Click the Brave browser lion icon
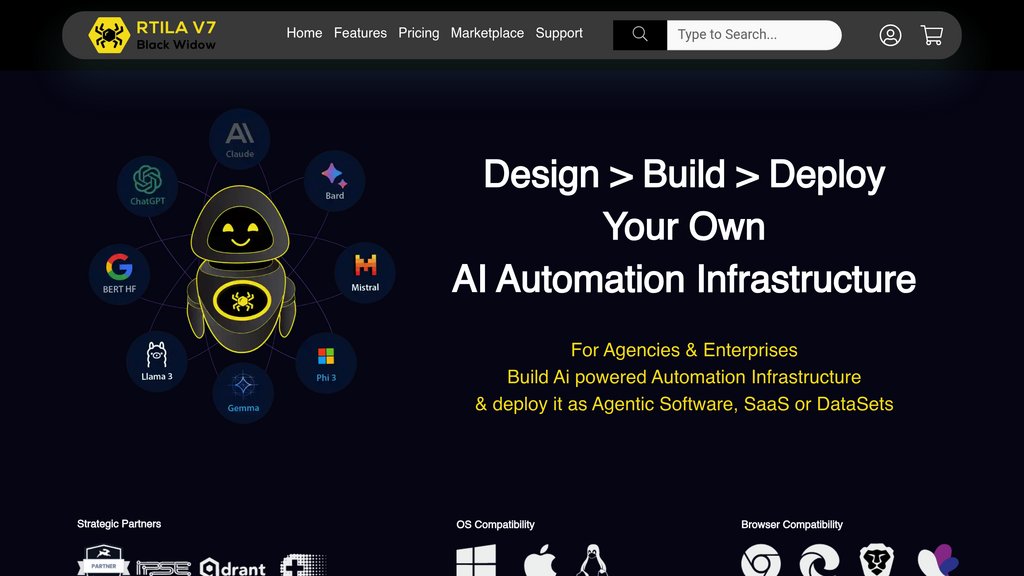This screenshot has height=576, width=1024. (x=877, y=561)
